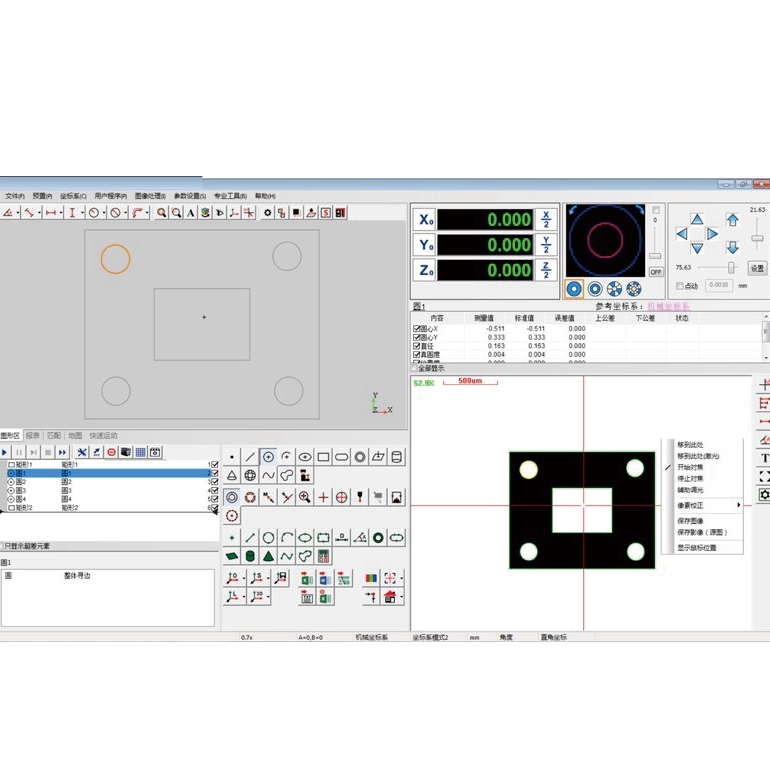
Task: Click the play button in program toolbar
Action: point(5,453)
